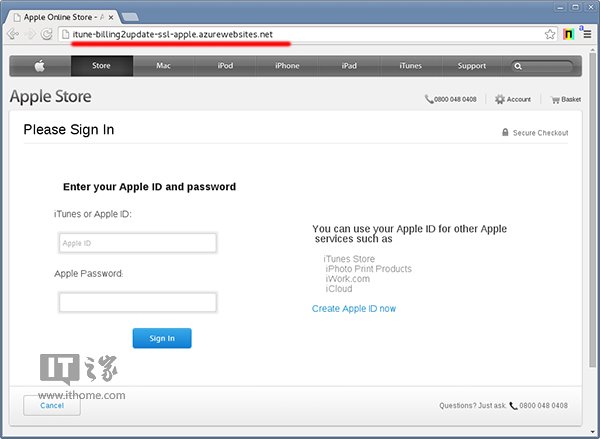Click the phone icon in the footer
Image resolution: width=600 pixels, height=439 pixels.
[513, 406]
